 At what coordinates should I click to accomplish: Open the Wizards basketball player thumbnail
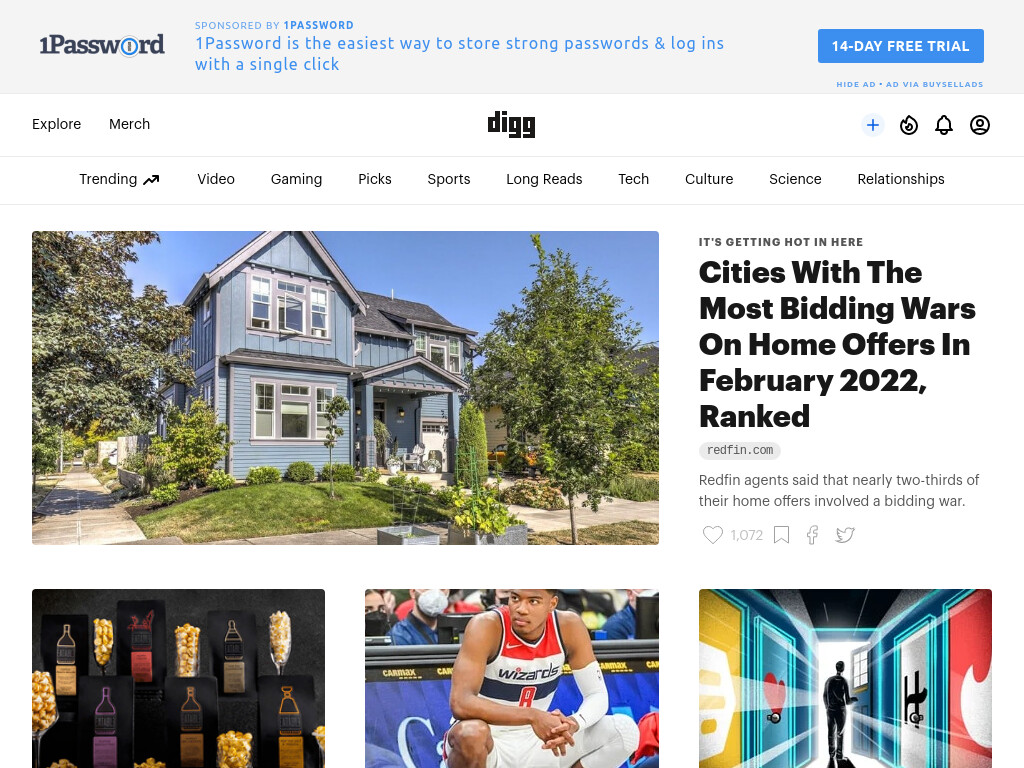[x=512, y=679]
